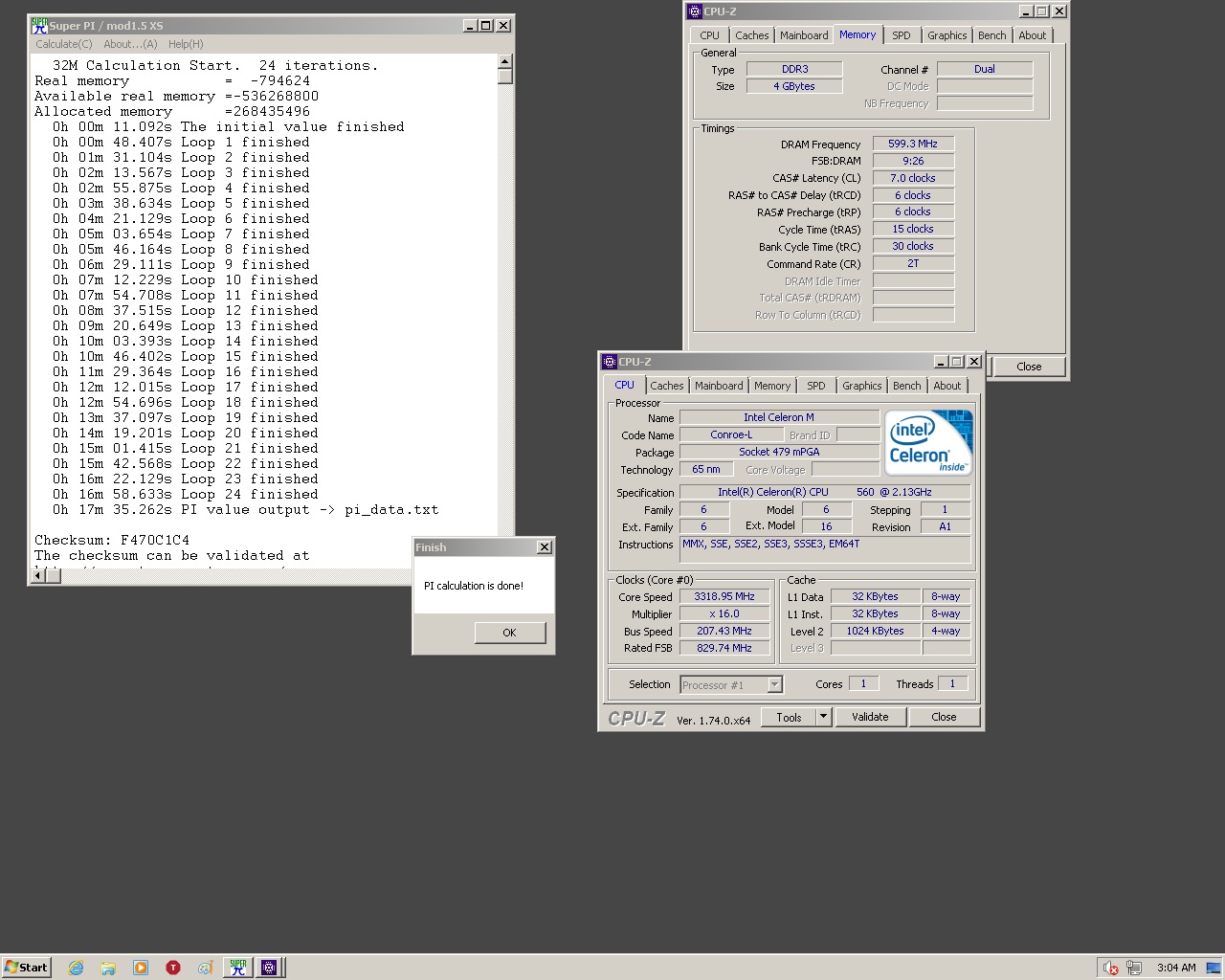Select CPU tab in back CPU-Z memory window
The height and width of the screenshot is (980, 1225).
point(709,35)
